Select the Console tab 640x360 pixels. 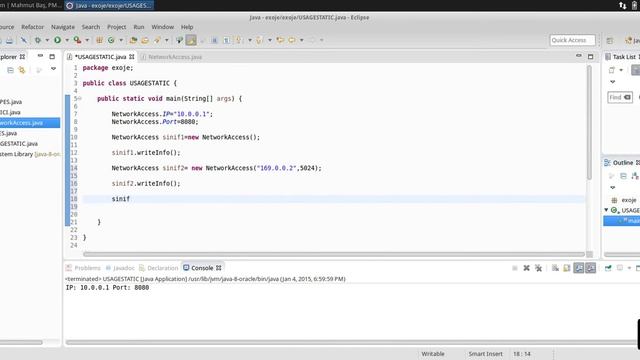click(202, 268)
